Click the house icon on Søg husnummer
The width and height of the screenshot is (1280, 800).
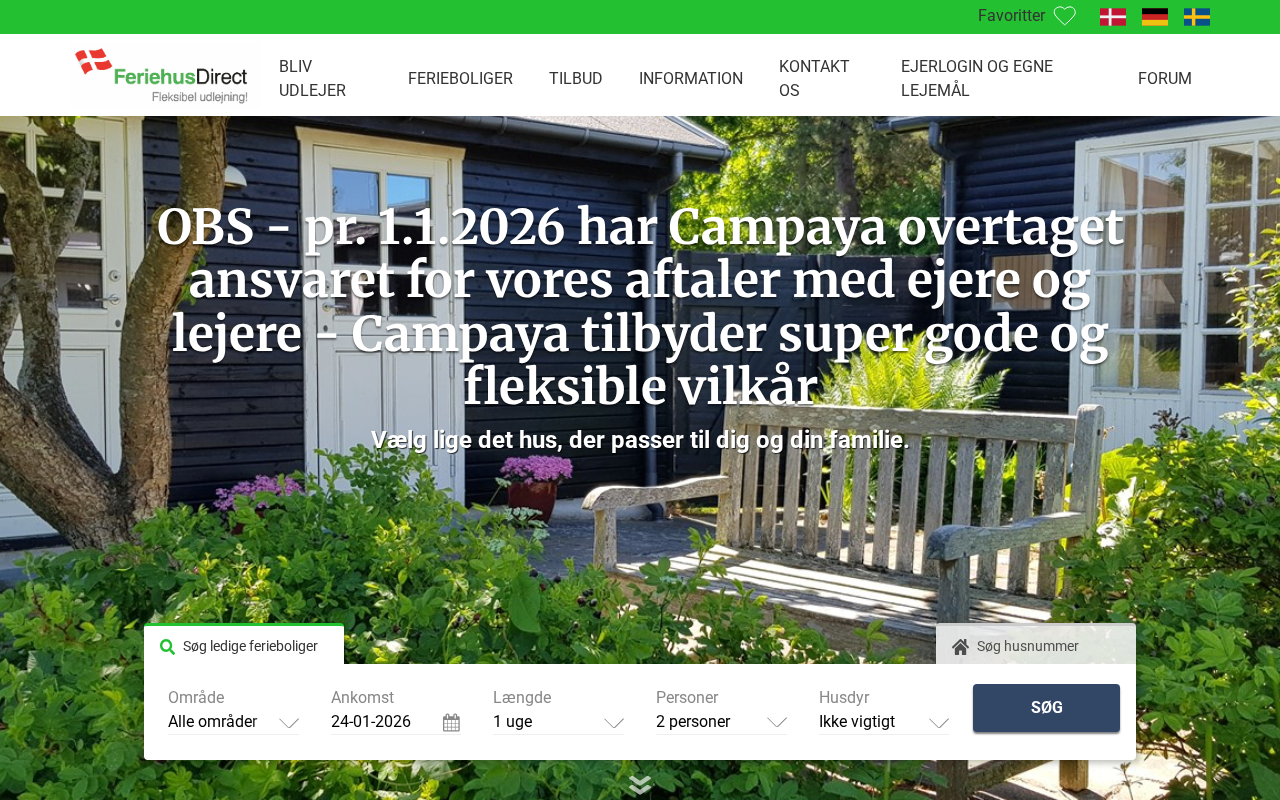click(x=960, y=647)
